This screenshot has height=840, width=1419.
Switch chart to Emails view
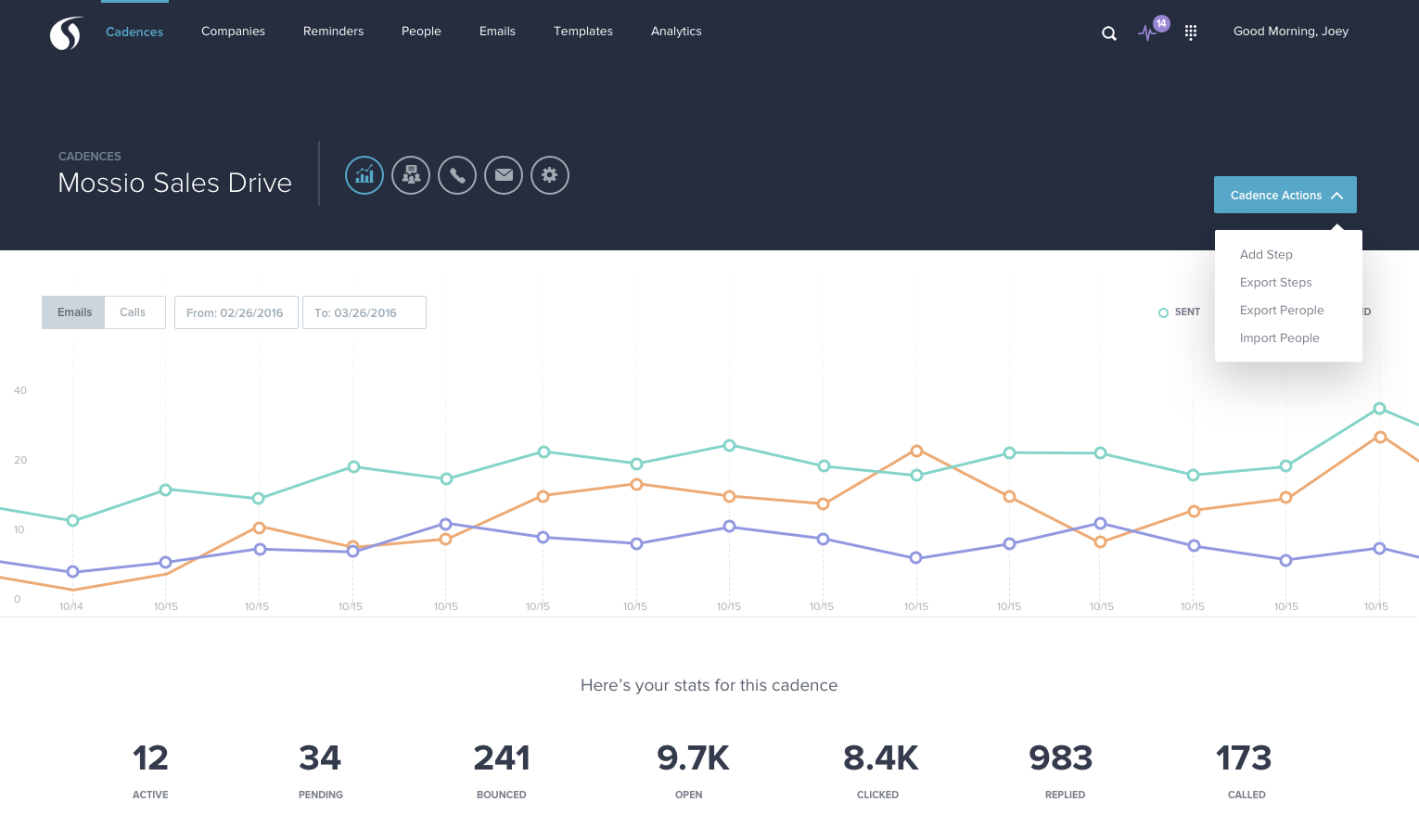point(74,312)
